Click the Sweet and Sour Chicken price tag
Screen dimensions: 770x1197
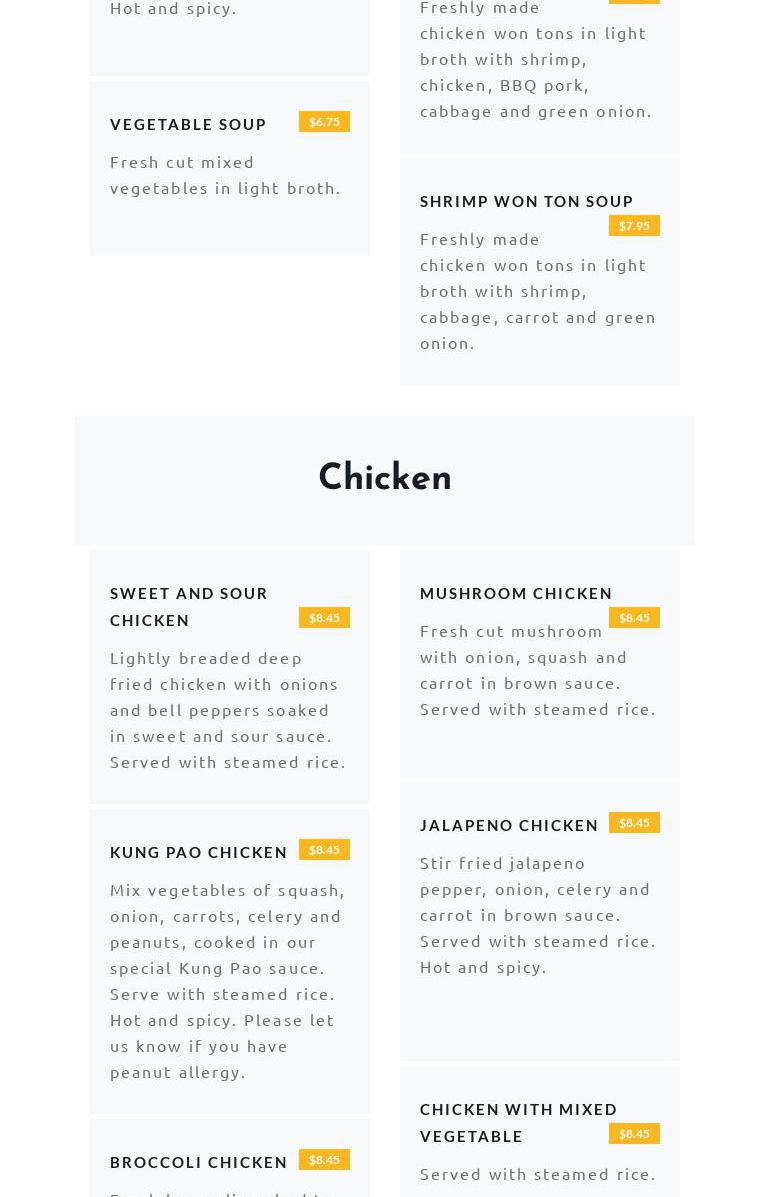(324, 618)
